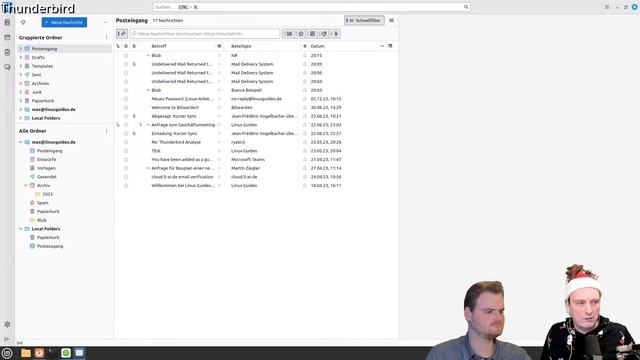Open folder pane options menu next to Neue Nachricht

click(x=106, y=22)
